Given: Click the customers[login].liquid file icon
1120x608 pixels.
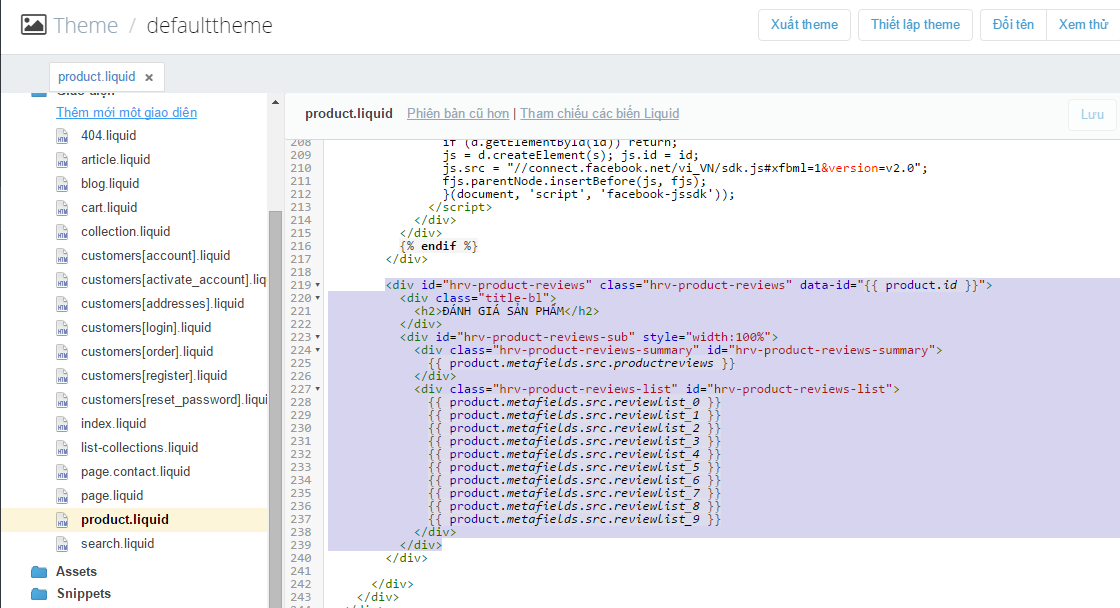Looking at the screenshot, I should 63,328.
